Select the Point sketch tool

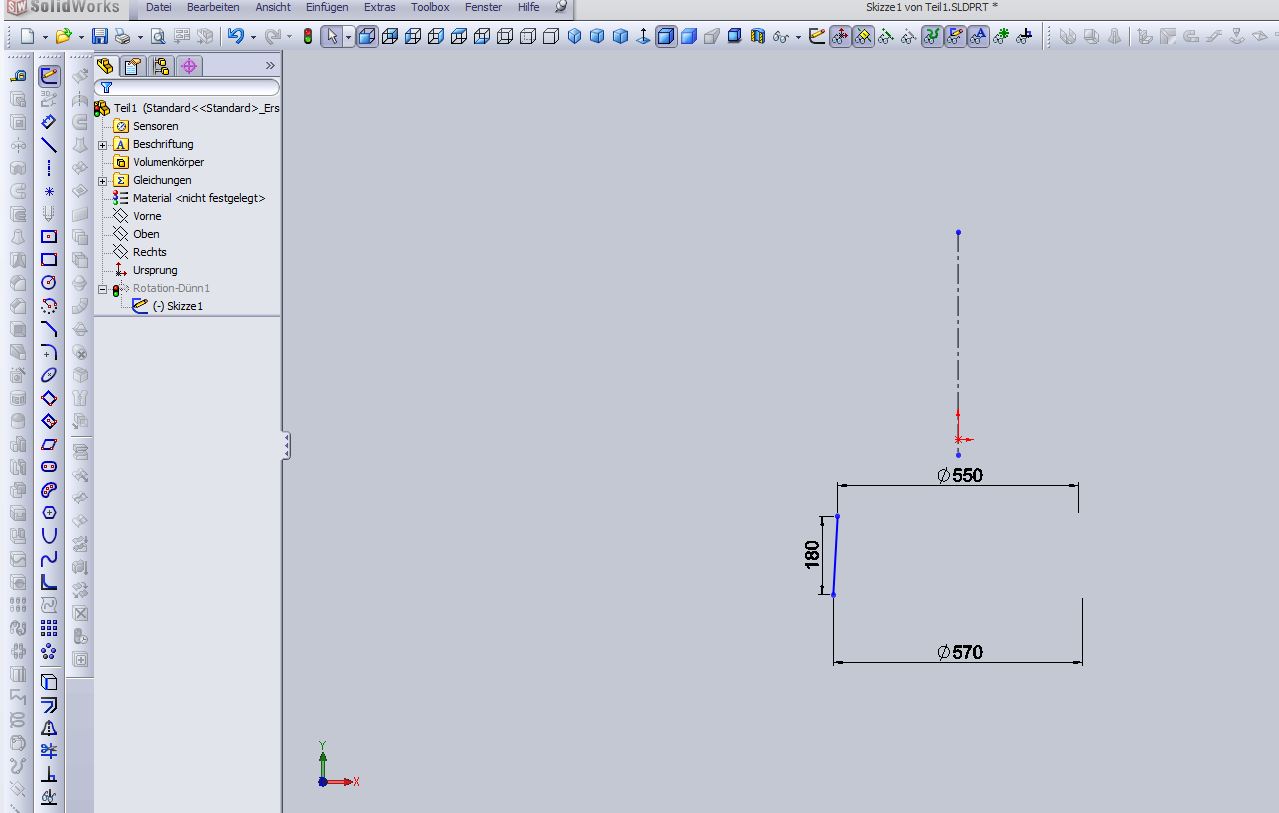[49, 191]
